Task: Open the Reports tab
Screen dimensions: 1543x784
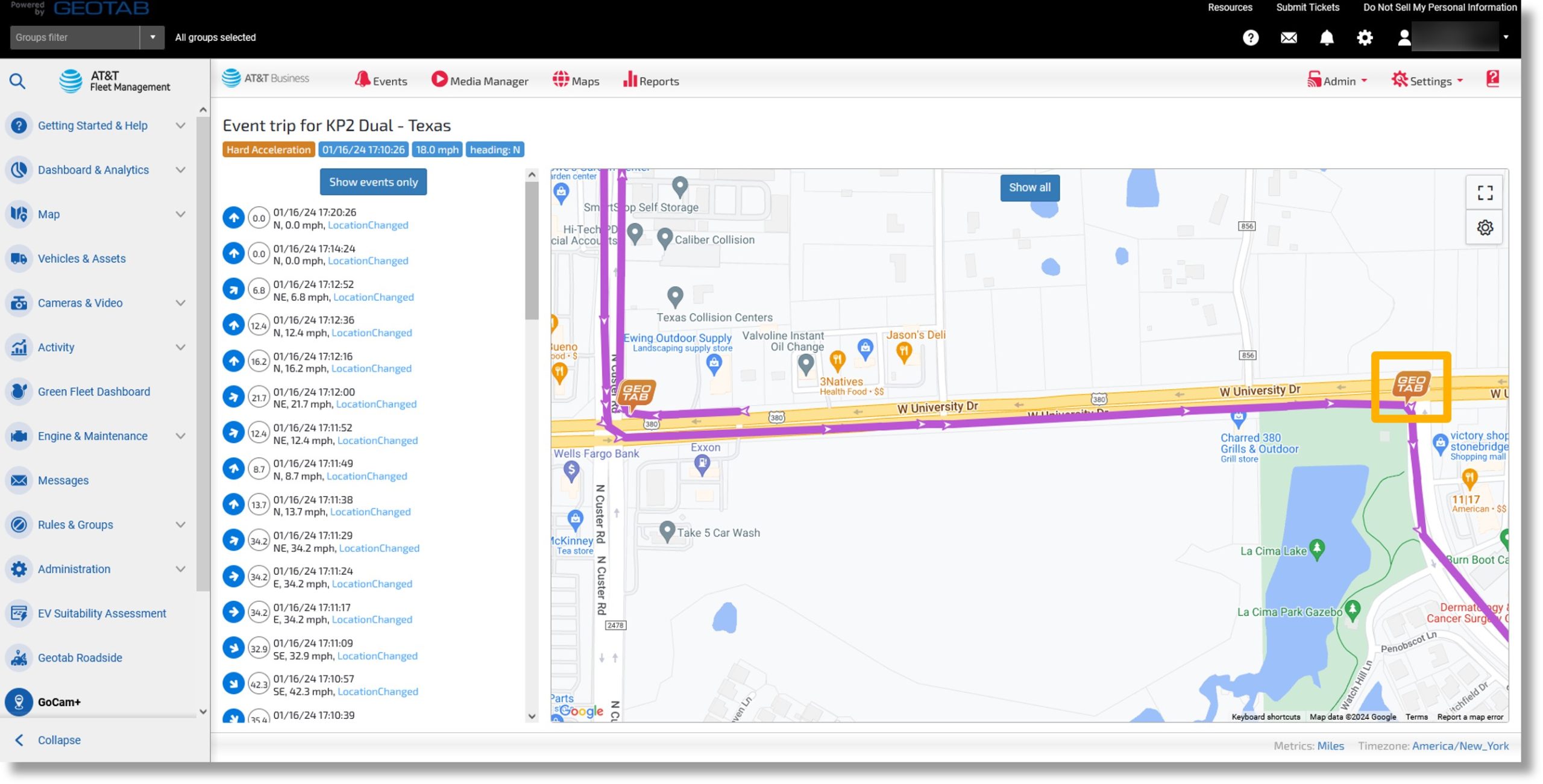Action: click(651, 81)
